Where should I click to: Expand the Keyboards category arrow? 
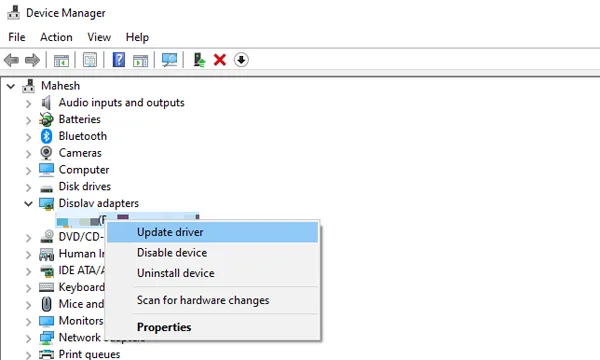[28, 288]
